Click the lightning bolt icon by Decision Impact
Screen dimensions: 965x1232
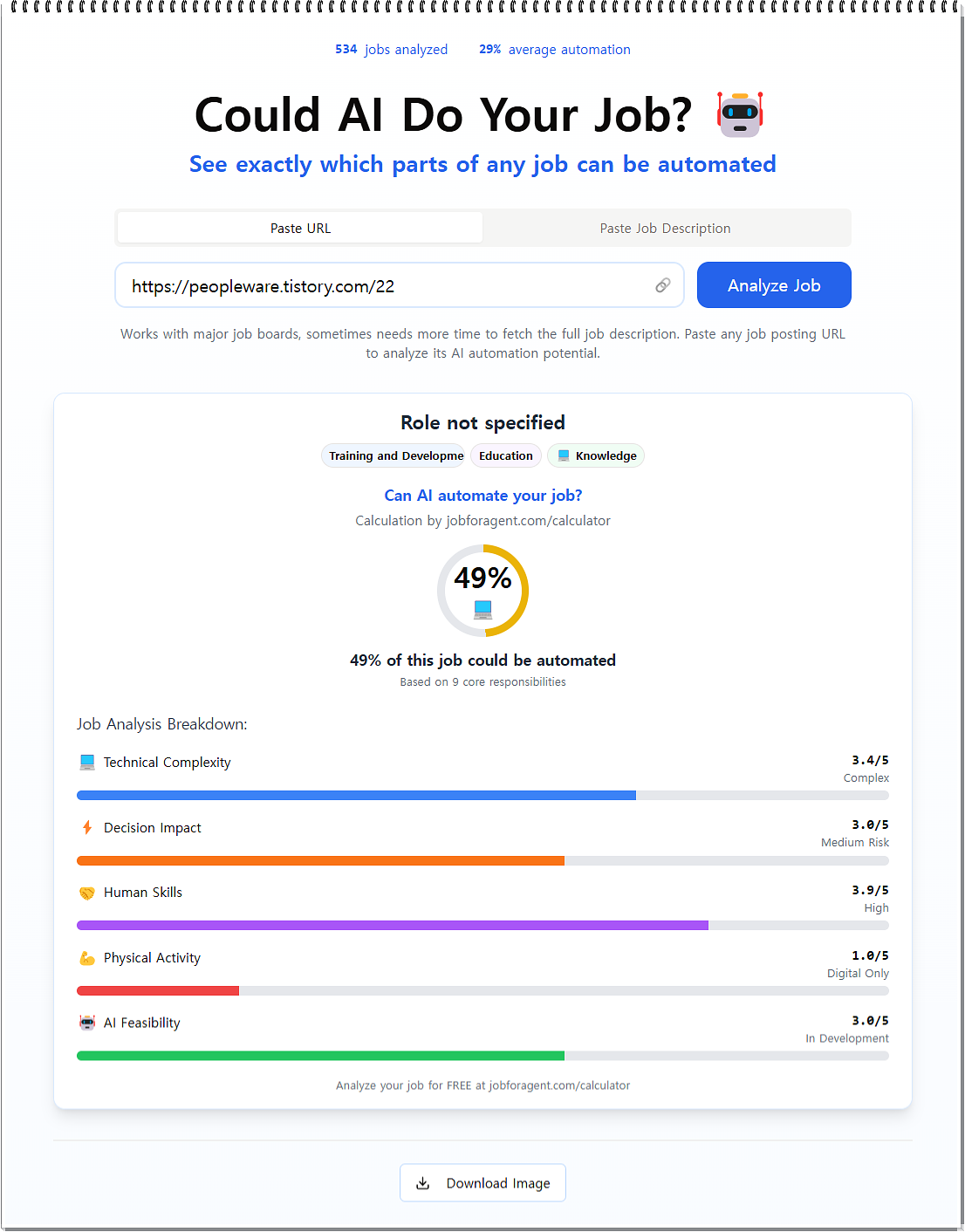coord(87,827)
